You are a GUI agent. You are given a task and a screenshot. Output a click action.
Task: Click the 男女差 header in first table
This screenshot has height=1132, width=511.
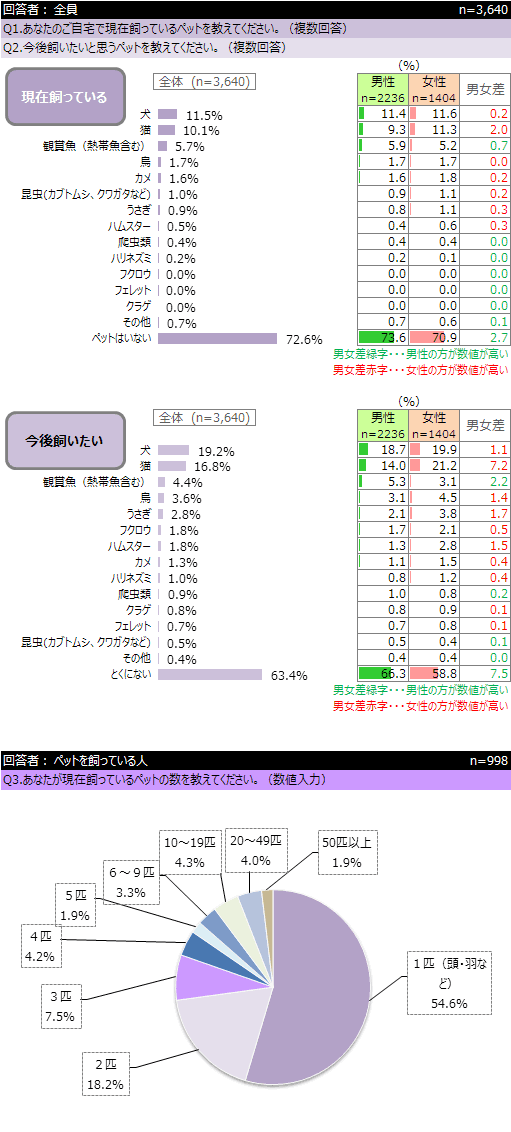coord(485,90)
